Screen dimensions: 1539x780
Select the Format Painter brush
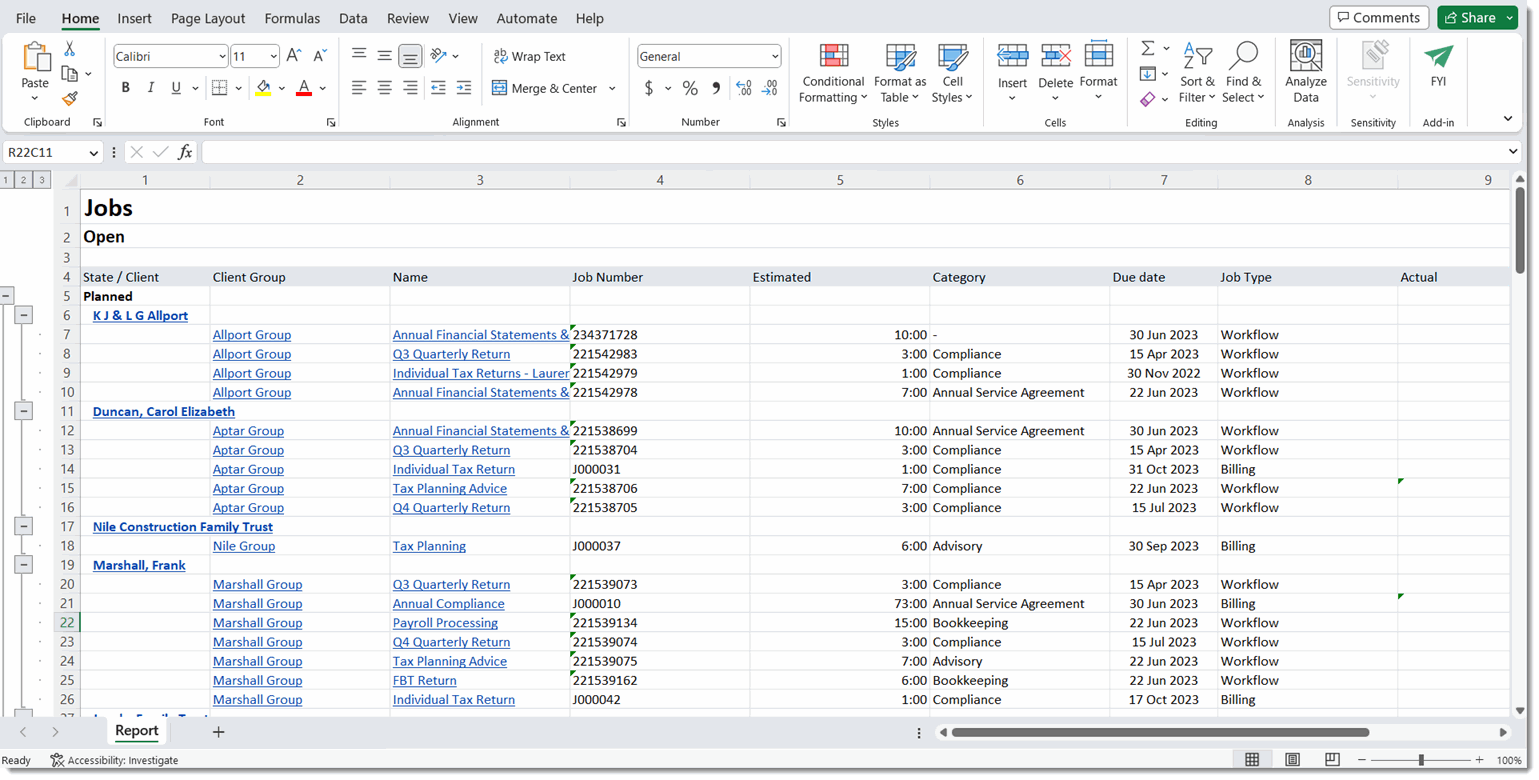[69, 98]
